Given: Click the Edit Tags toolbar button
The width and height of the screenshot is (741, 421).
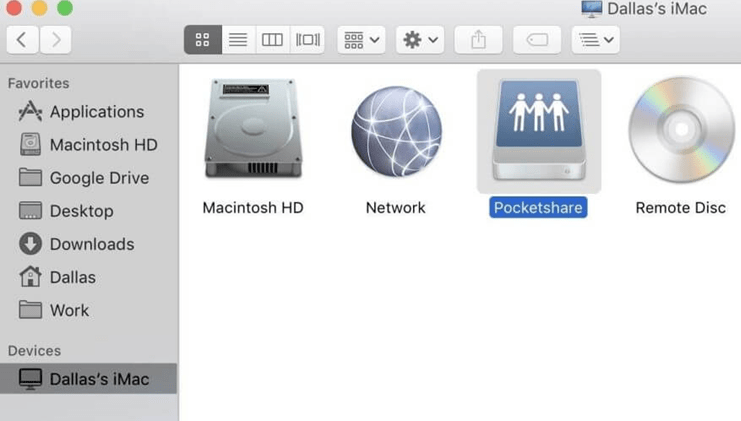Looking at the screenshot, I should pyautogui.click(x=537, y=40).
